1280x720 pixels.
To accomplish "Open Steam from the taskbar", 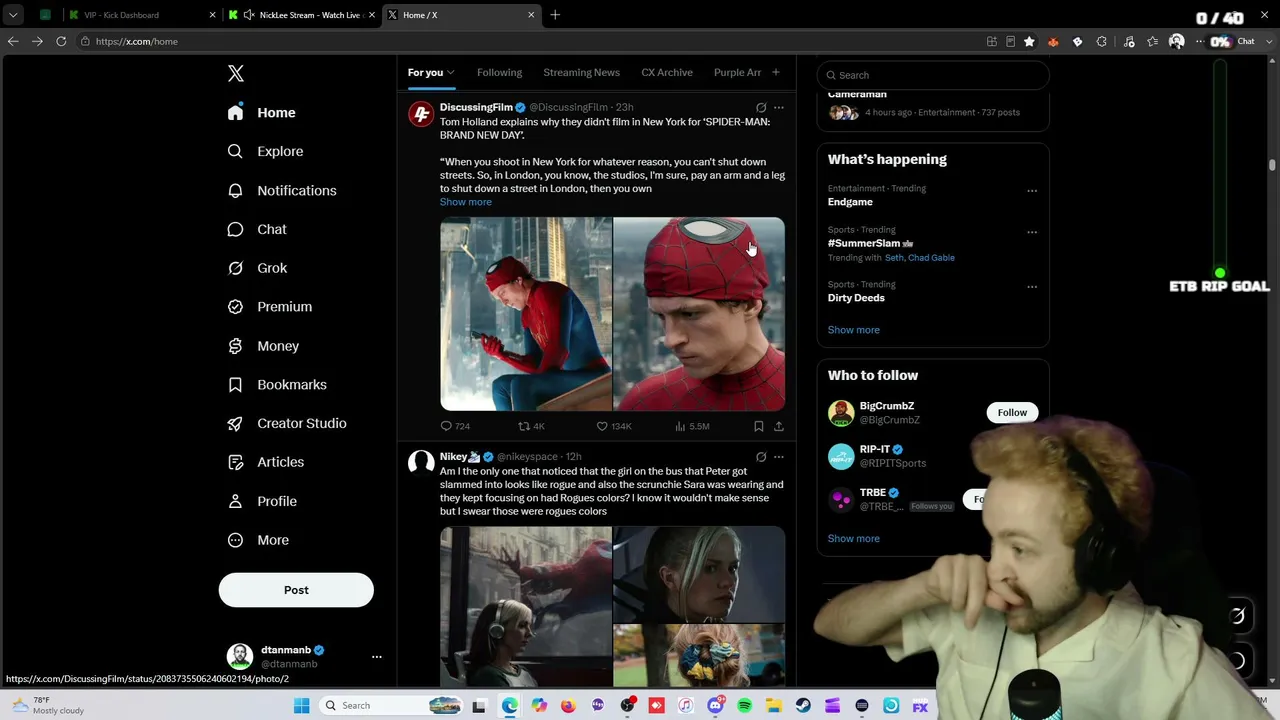I will pyautogui.click(x=803, y=705).
